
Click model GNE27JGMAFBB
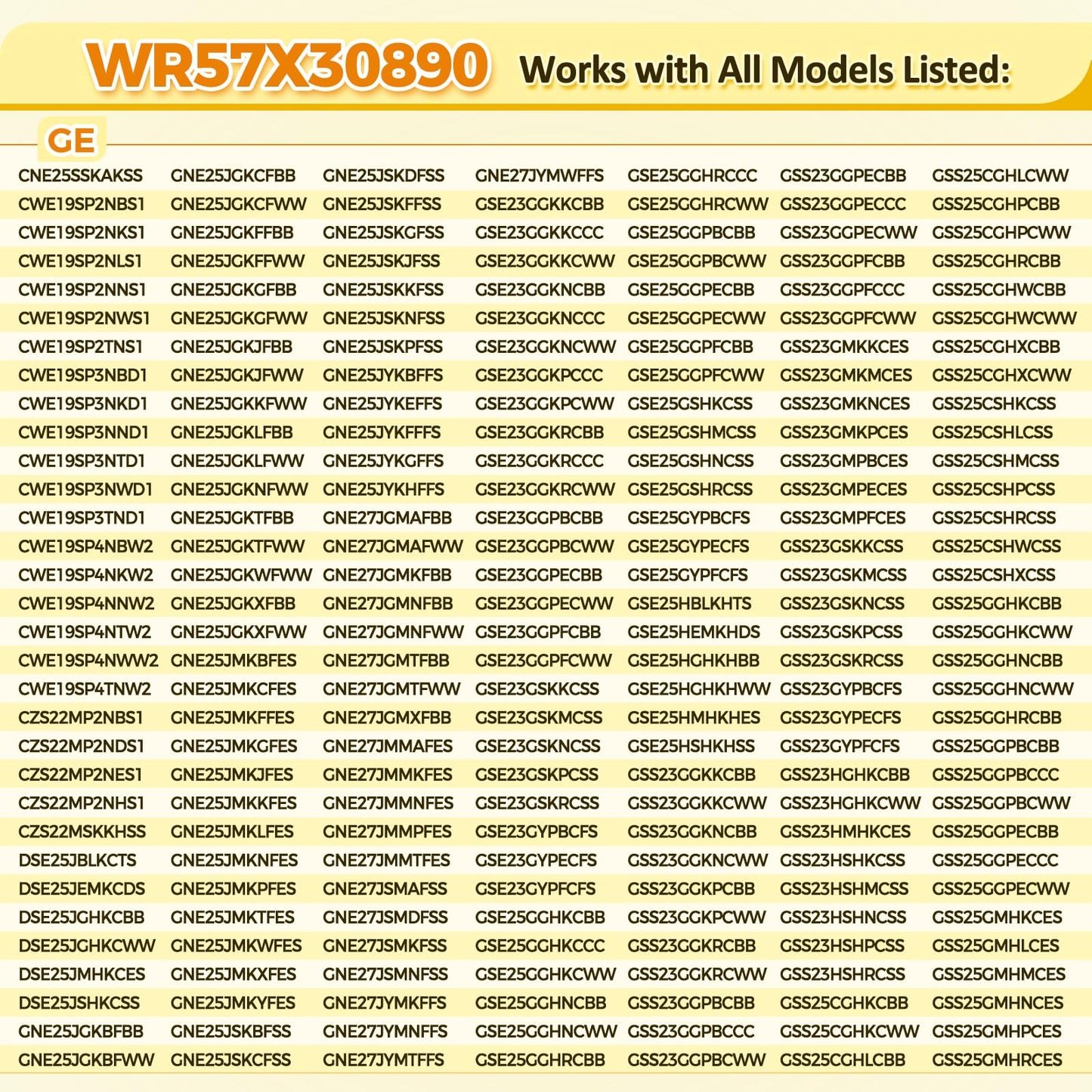(x=388, y=518)
